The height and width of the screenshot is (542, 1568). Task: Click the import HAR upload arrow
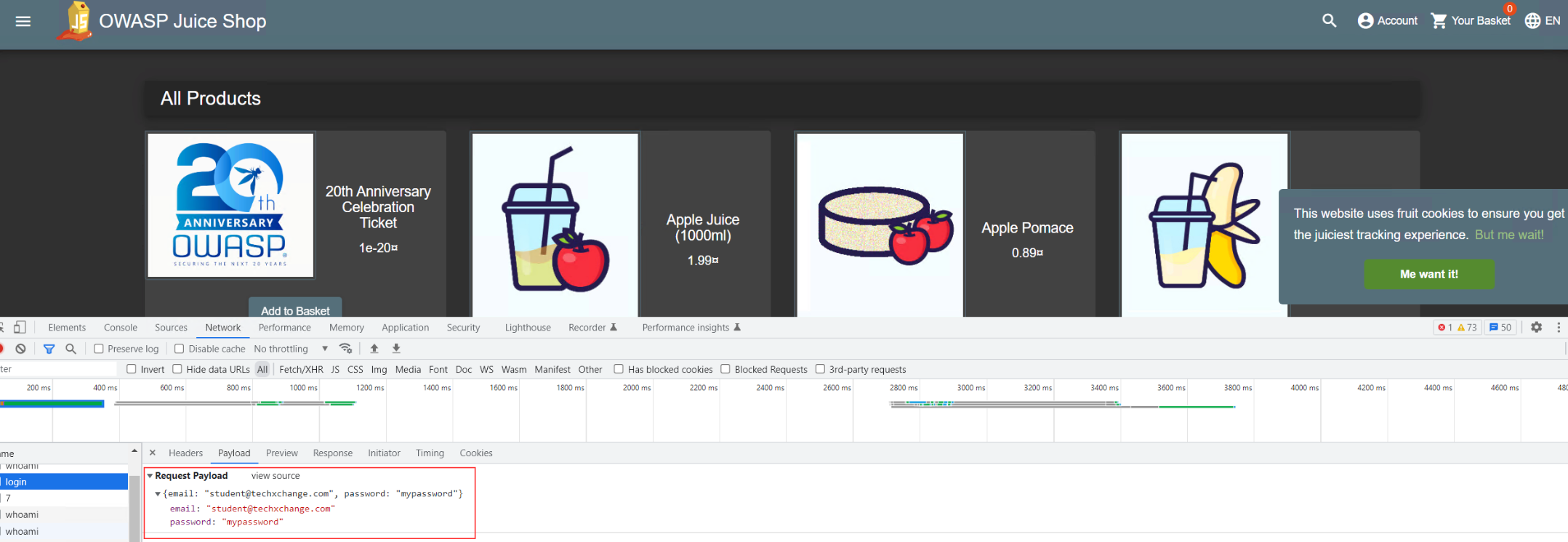[x=374, y=349]
